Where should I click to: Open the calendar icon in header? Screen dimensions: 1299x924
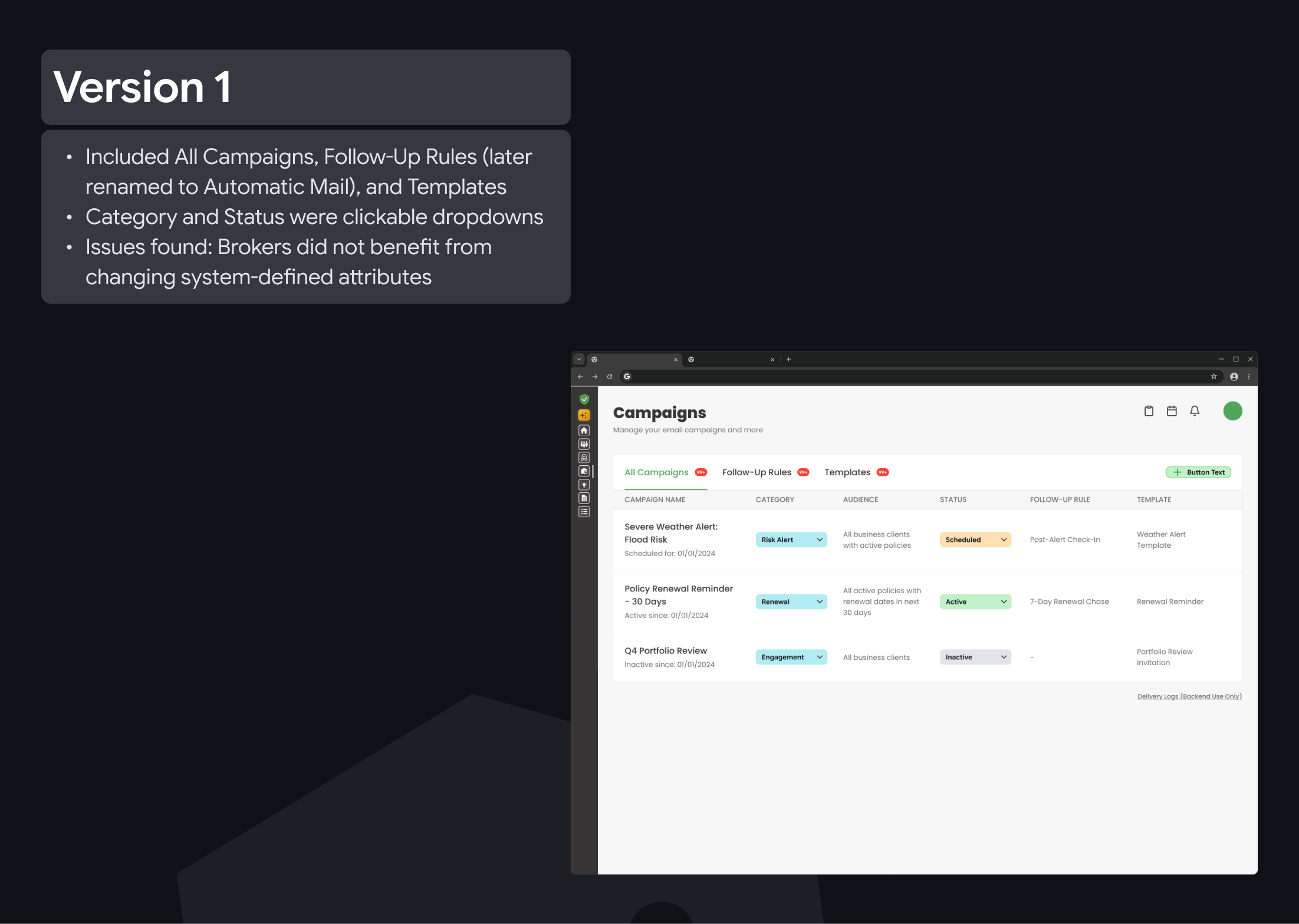coord(1172,411)
